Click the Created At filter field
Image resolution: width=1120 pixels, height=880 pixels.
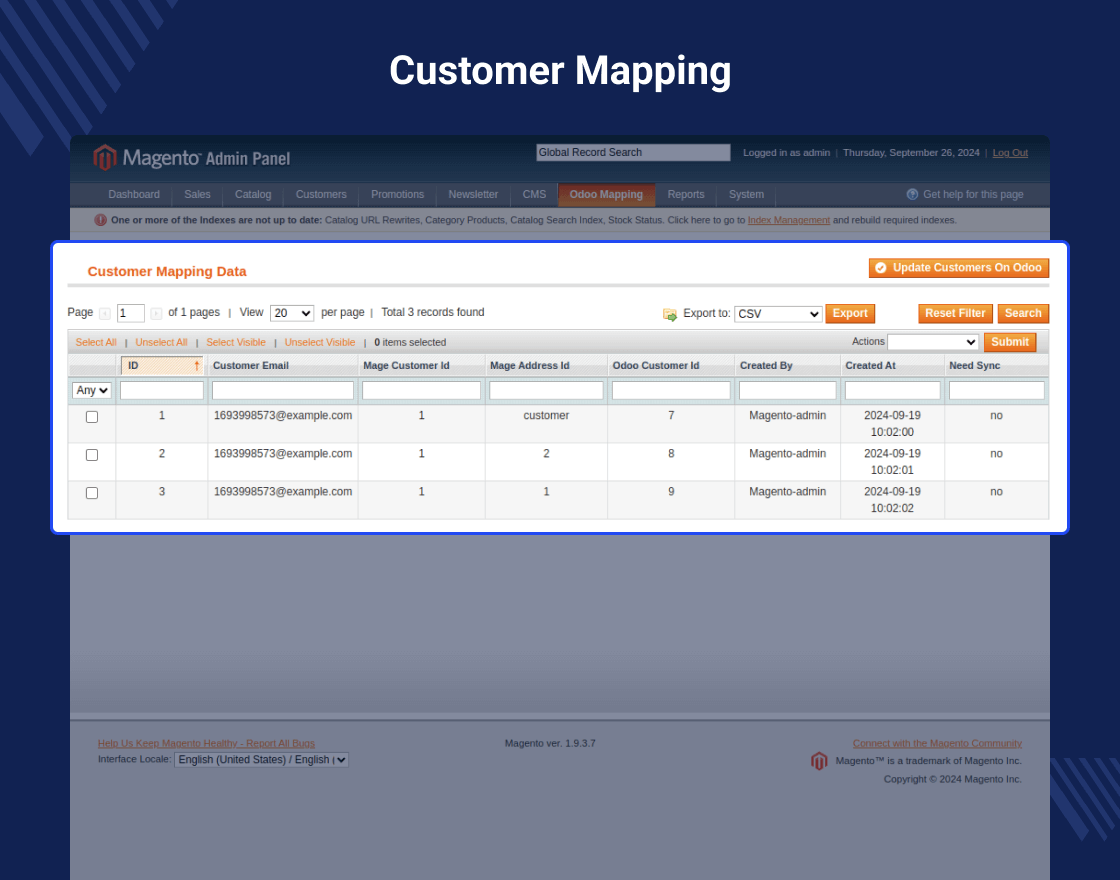click(x=893, y=390)
